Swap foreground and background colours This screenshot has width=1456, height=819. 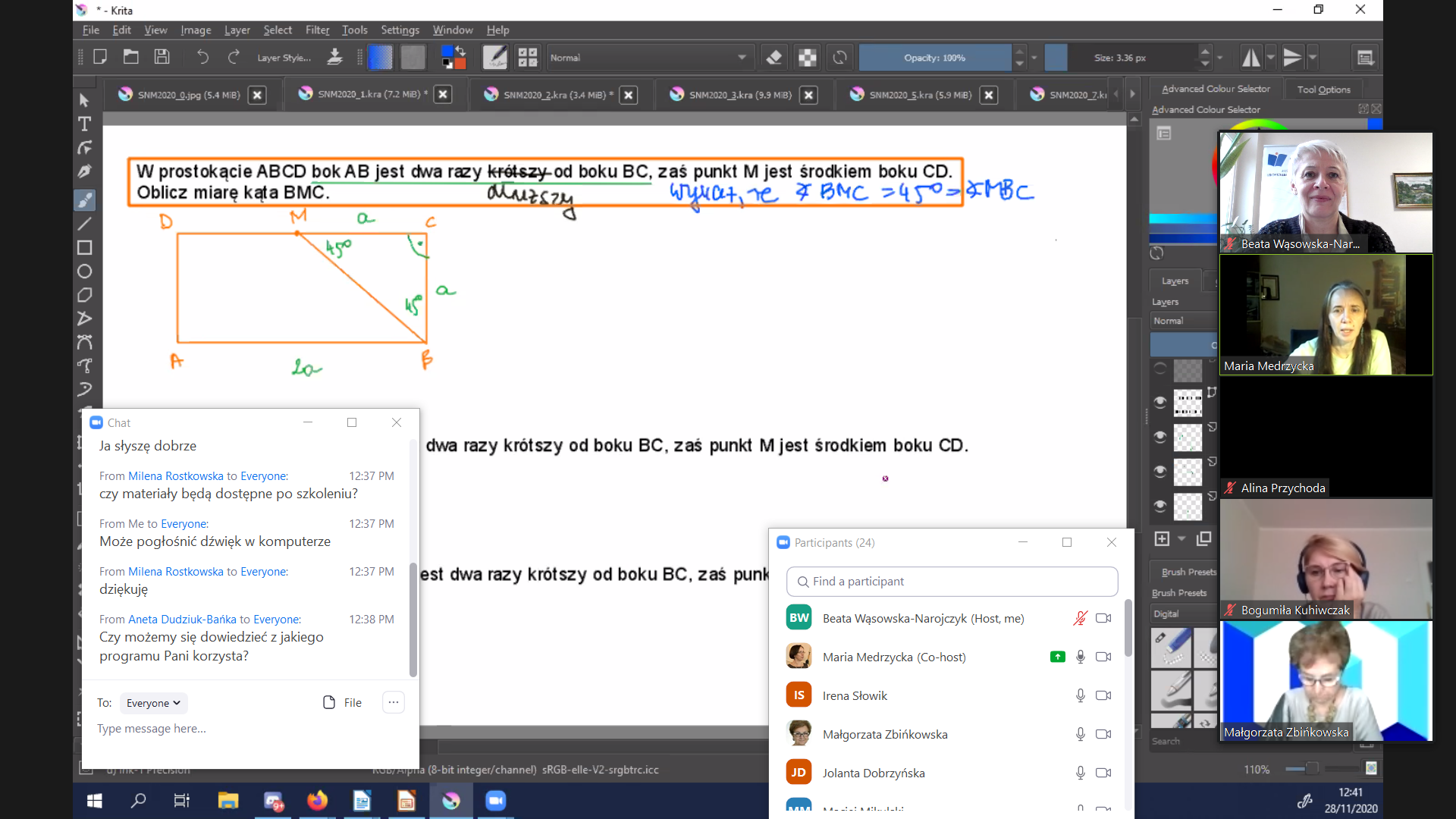click(460, 51)
